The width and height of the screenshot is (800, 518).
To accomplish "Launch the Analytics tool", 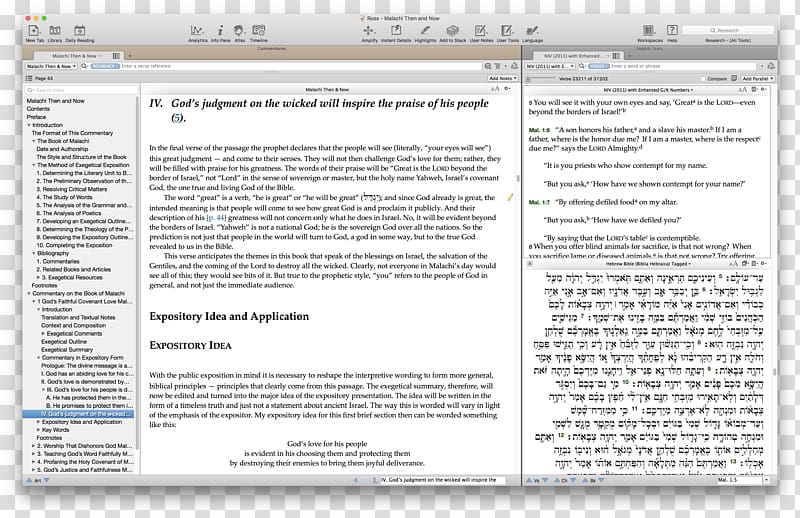I will [197, 33].
